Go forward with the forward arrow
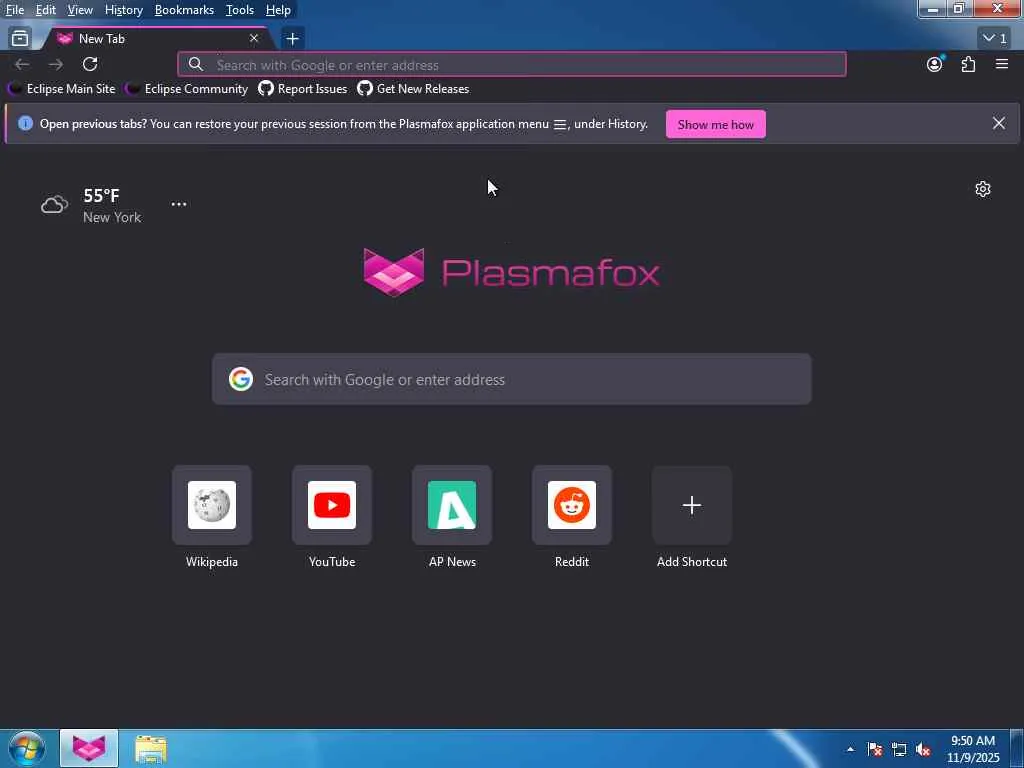 (56, 64)
